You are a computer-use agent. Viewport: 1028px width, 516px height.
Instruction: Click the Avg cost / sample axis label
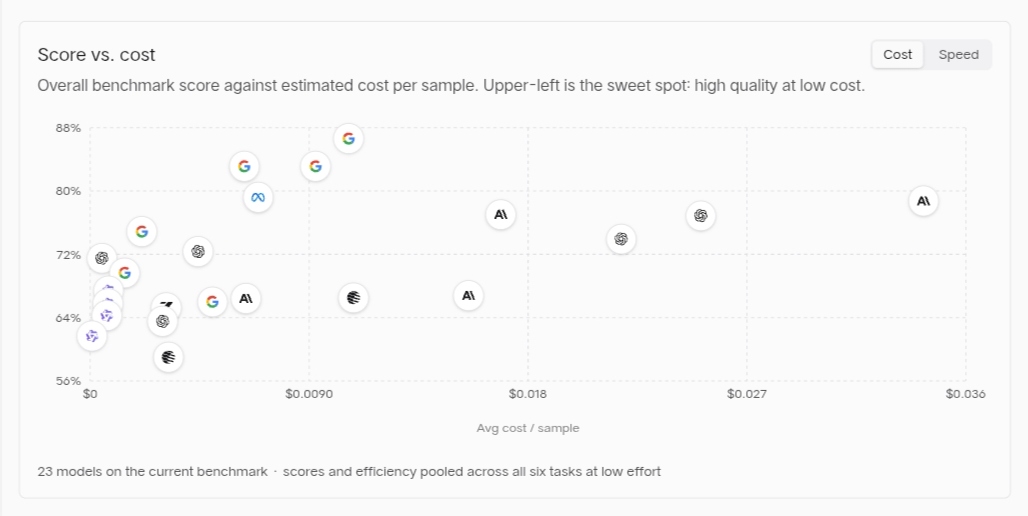528,428
